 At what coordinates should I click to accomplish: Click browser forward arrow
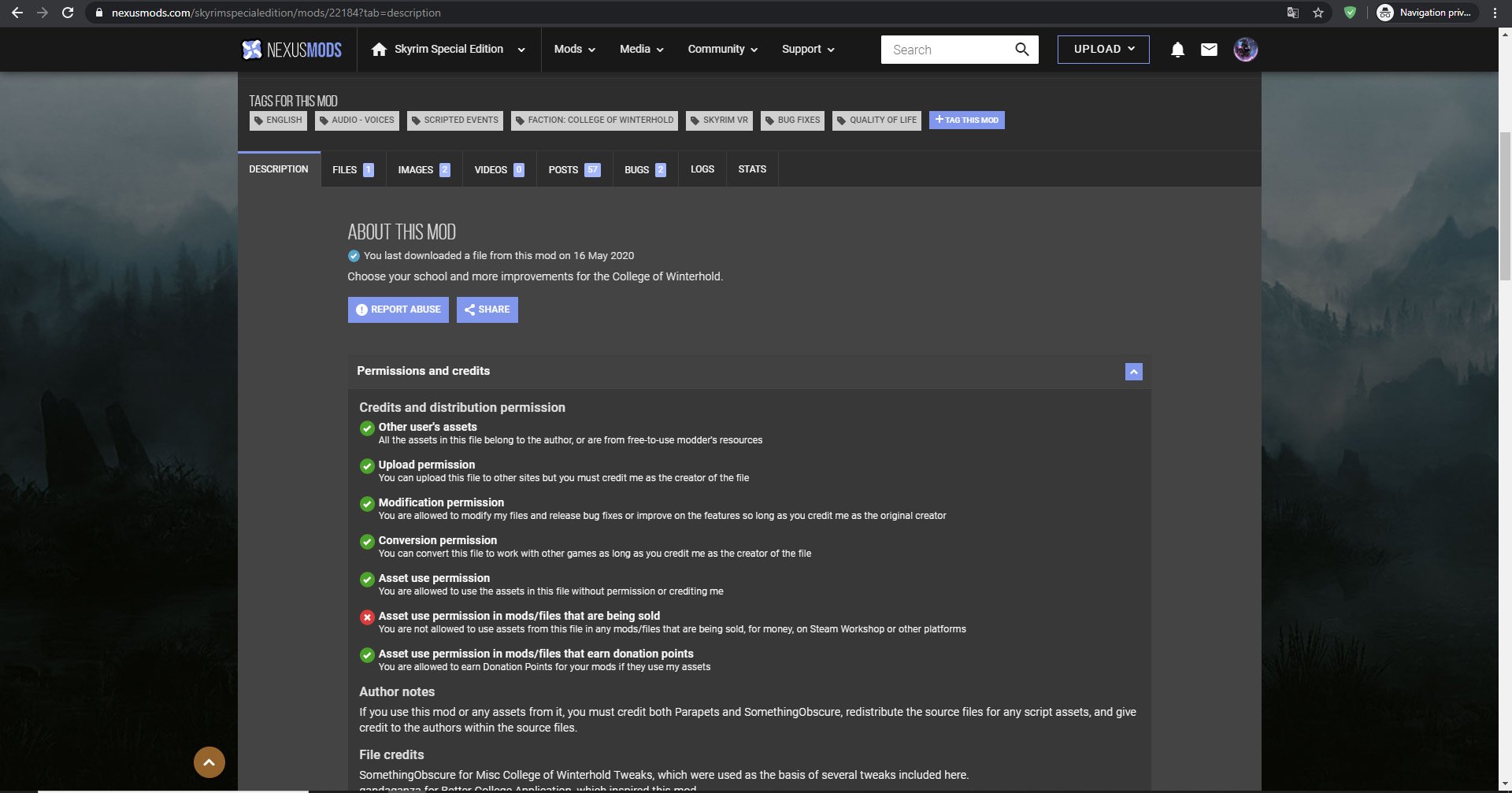click(43, 13)
